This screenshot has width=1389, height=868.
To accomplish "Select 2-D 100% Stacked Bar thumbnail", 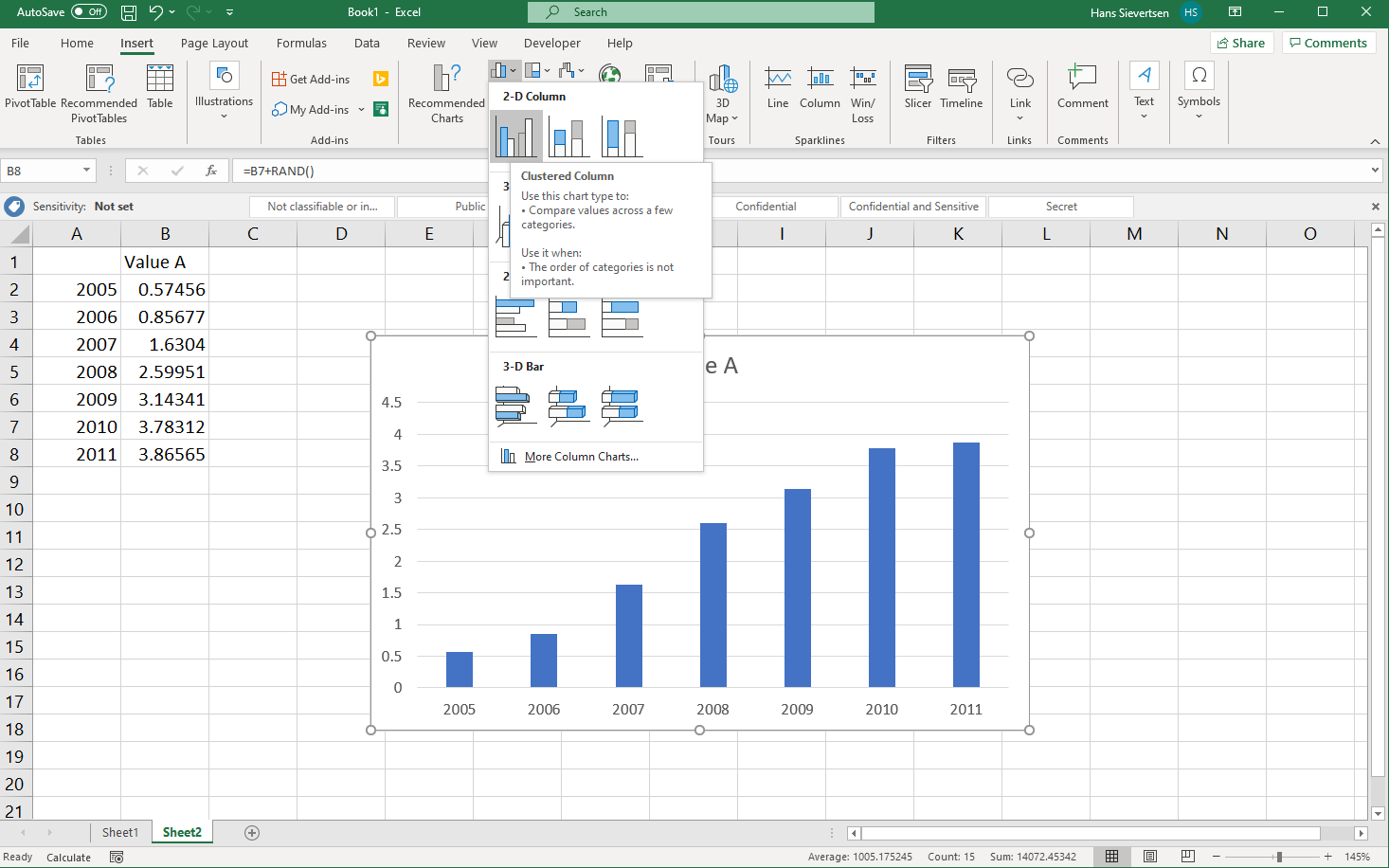I will coord(622,317).
